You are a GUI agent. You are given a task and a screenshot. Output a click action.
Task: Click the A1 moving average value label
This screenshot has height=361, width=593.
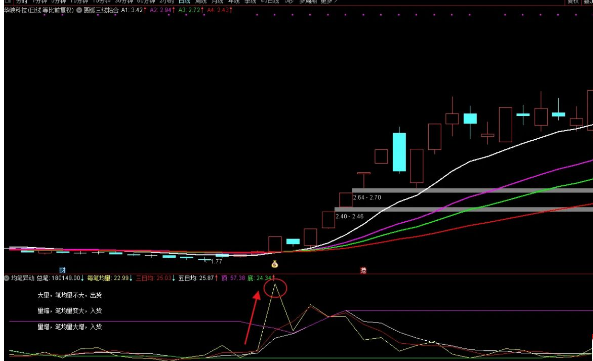tap(133, 10)
